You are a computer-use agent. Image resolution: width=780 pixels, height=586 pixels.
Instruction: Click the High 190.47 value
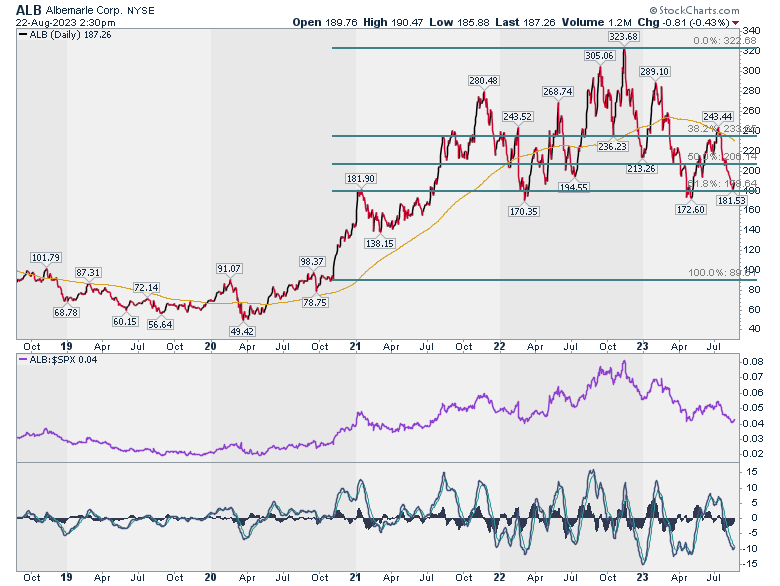point(392,22)
